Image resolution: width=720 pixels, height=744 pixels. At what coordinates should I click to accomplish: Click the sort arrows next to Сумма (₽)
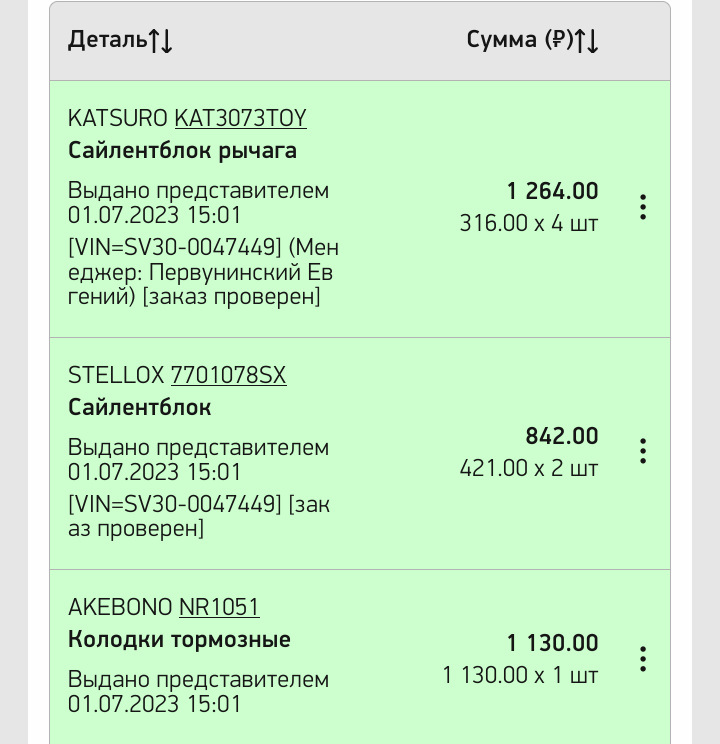(x=587, y=41)
